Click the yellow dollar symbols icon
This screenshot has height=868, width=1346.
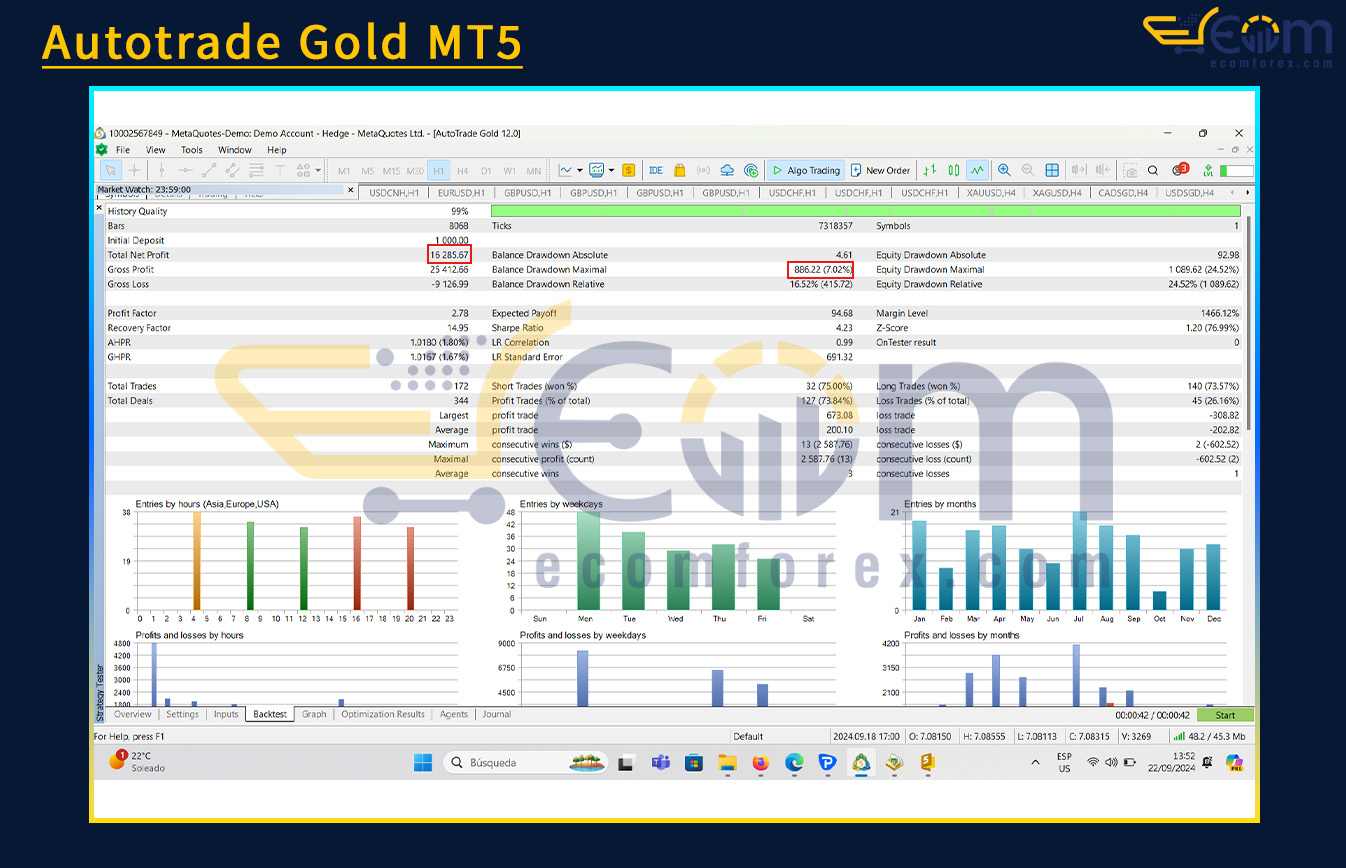[629, 170]
